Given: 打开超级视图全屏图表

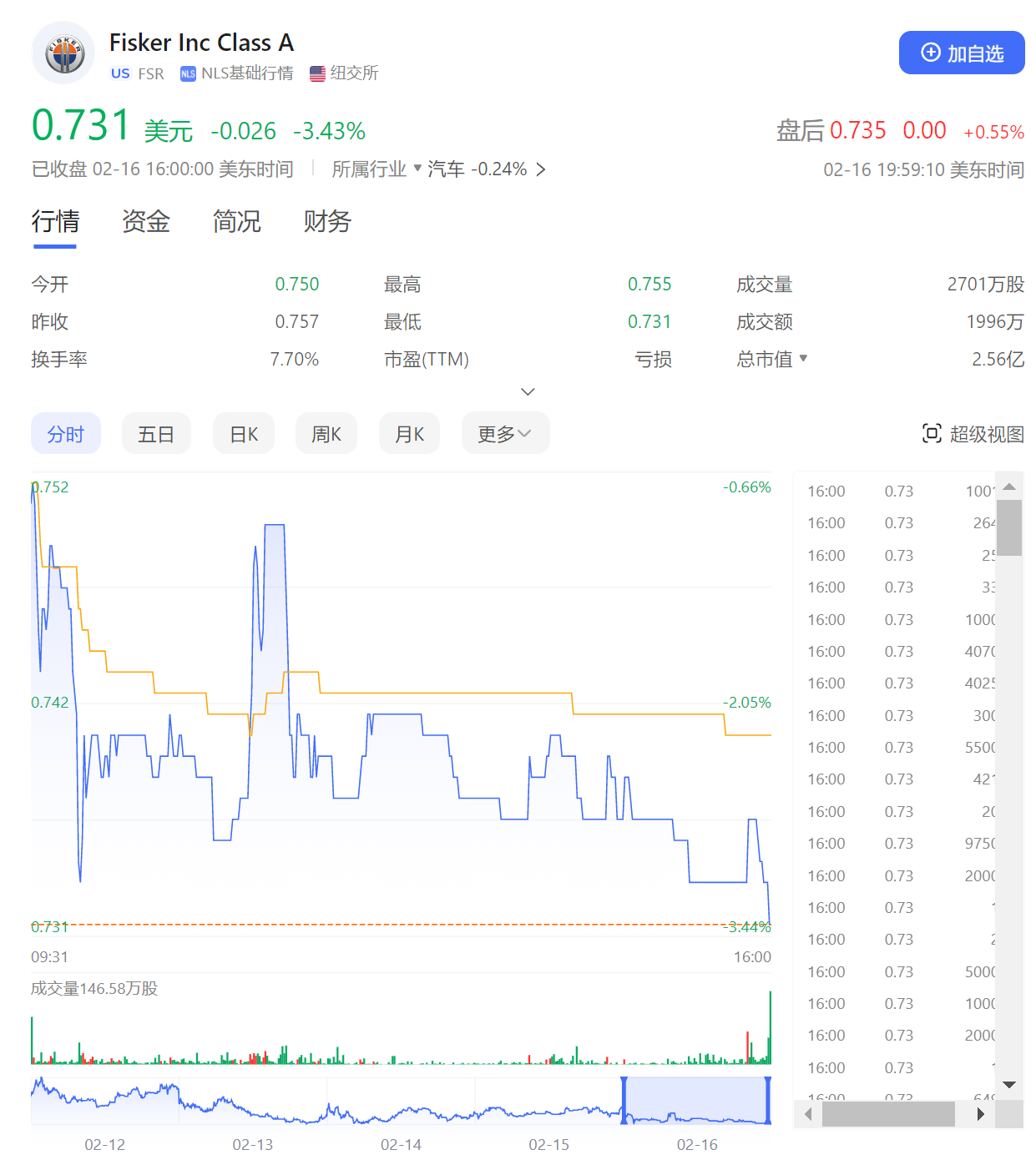Looking at the screenshot, I should point(971,433).
